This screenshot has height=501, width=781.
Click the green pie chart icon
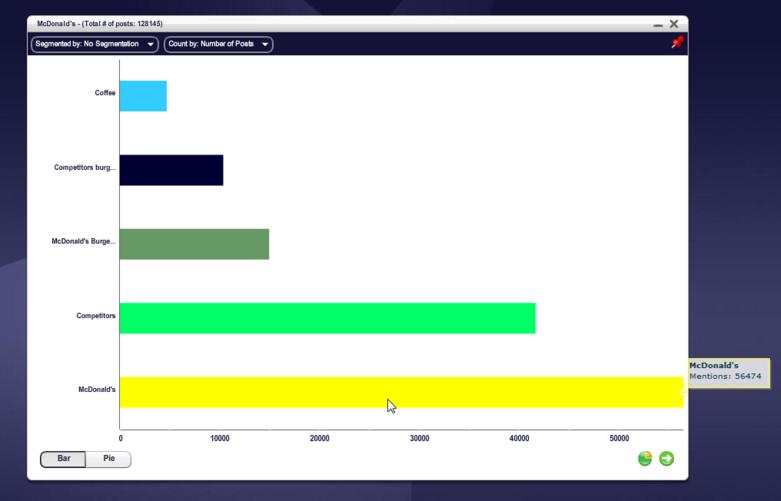[645, 458]
